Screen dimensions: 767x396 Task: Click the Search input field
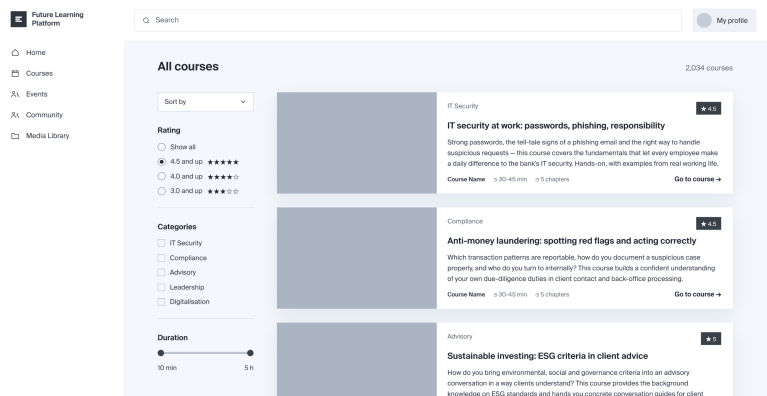click(408, 21)
